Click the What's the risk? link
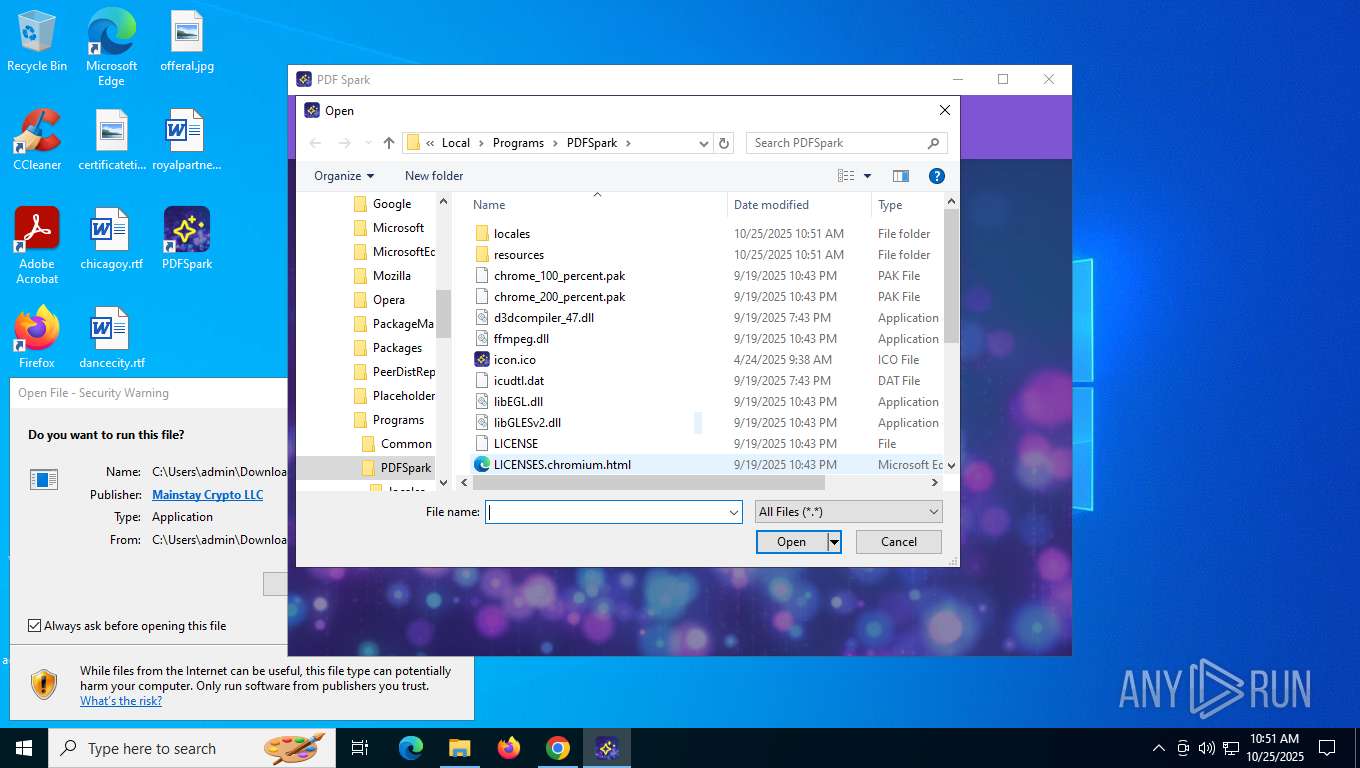The height and width of the screenshot is (768, 1360). tap(121, 701)
